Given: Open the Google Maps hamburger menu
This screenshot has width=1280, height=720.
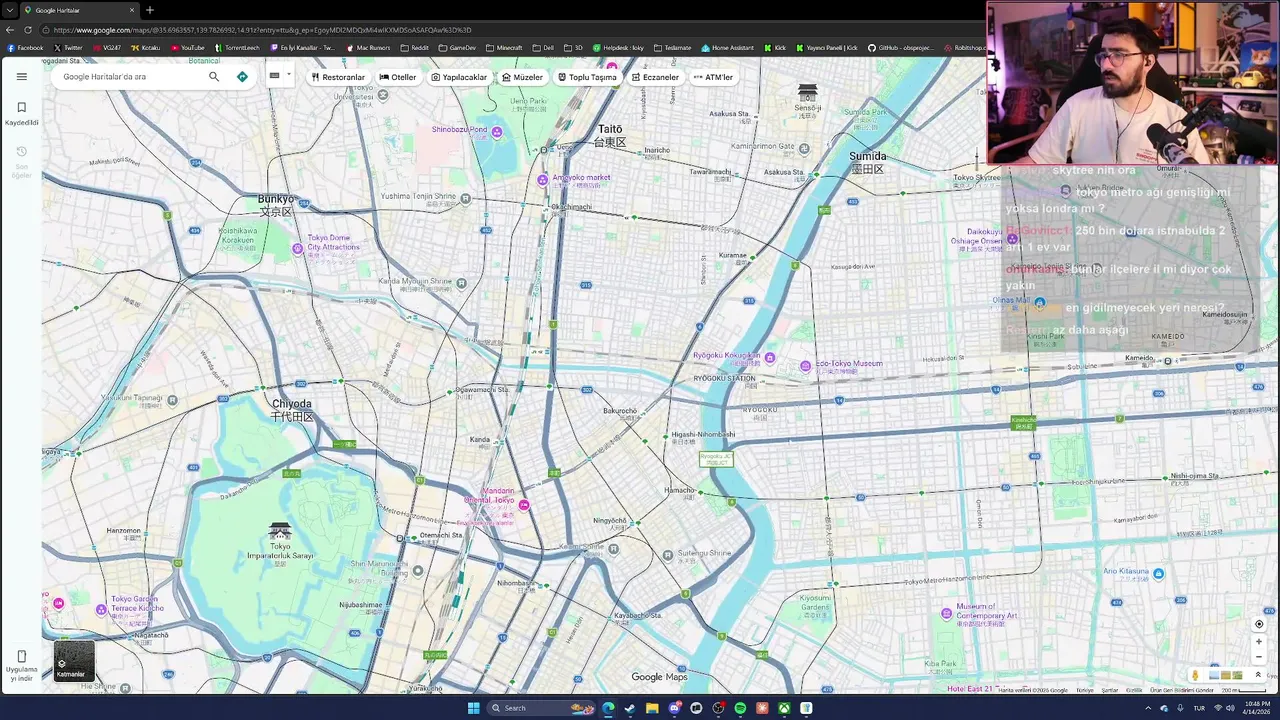Looking at the screenshot, I should tap(21, 76).
